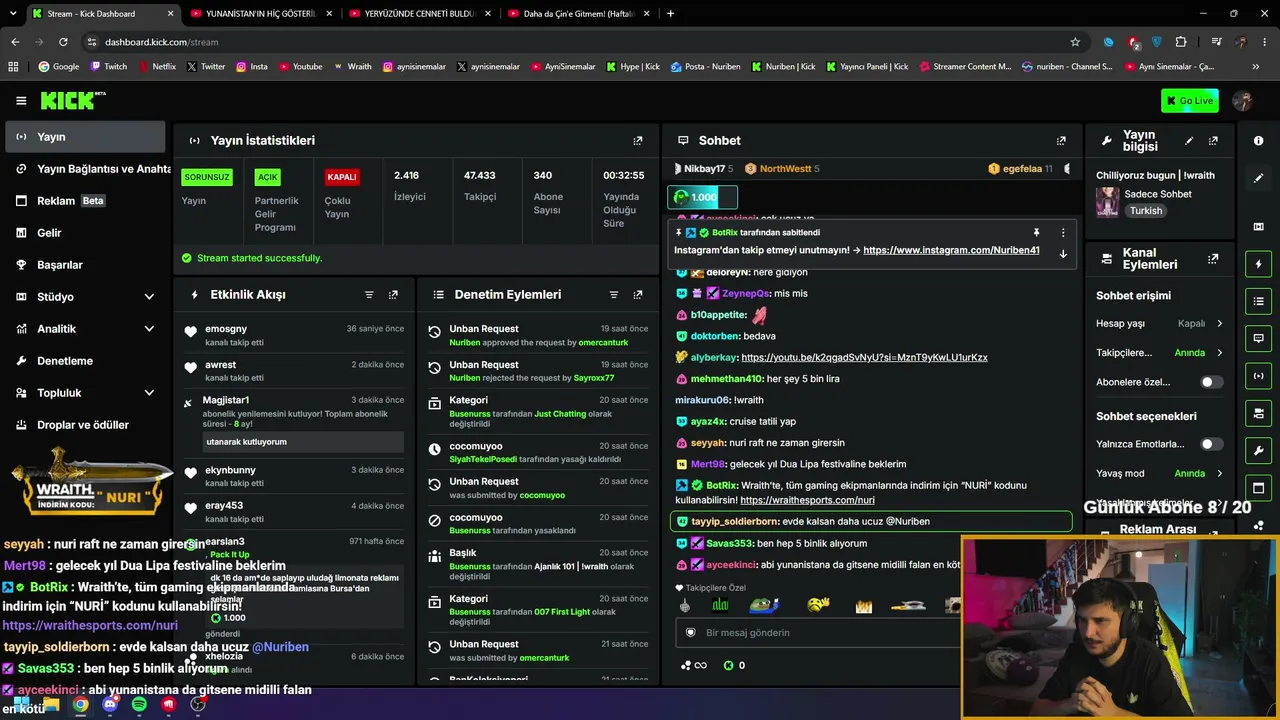Open a new browser tab
Image resolution: width=1280 pixels, height=720 pixels.
click(x=670, y=14)
